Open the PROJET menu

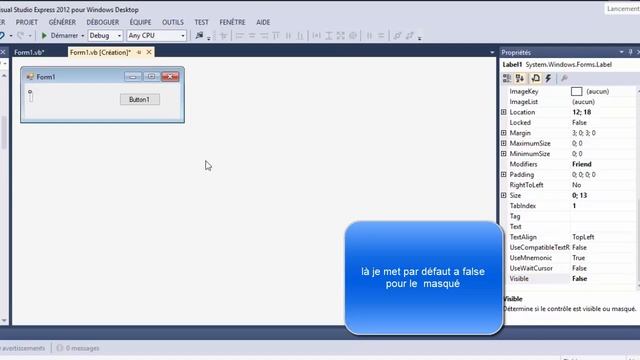pyautogui.click(x=27, y=22)
